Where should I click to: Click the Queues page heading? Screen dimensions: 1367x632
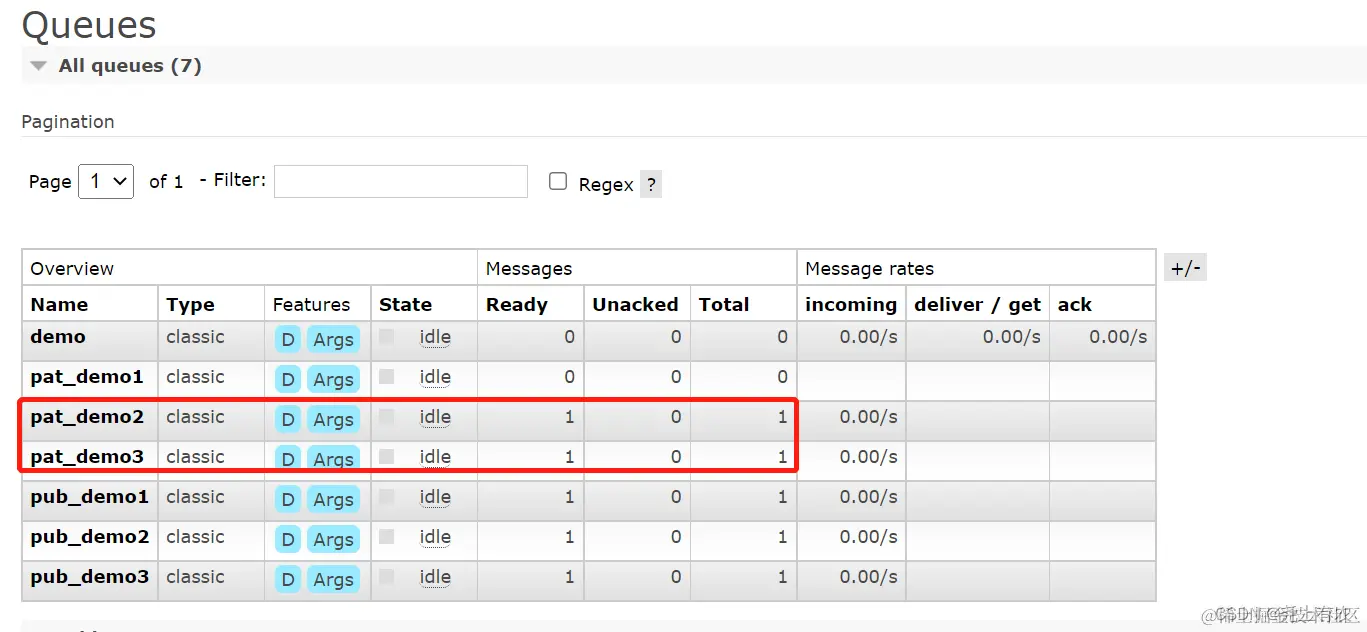(x=89, y=25)
